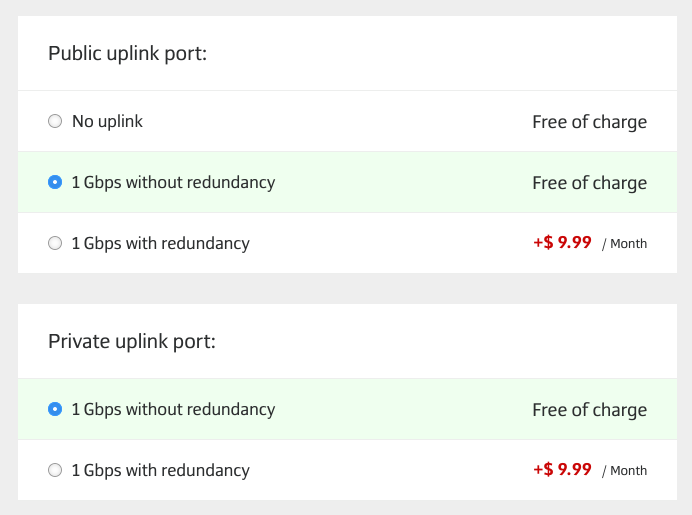
Task: Click the "No uplink" option label
Action: 107,121
